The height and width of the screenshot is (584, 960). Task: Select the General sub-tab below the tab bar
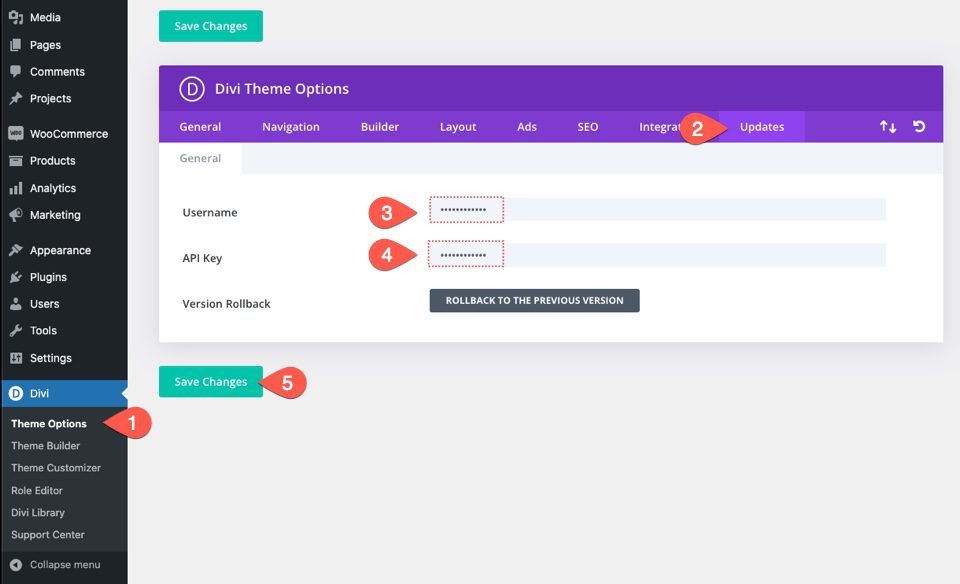click(200, 158)
